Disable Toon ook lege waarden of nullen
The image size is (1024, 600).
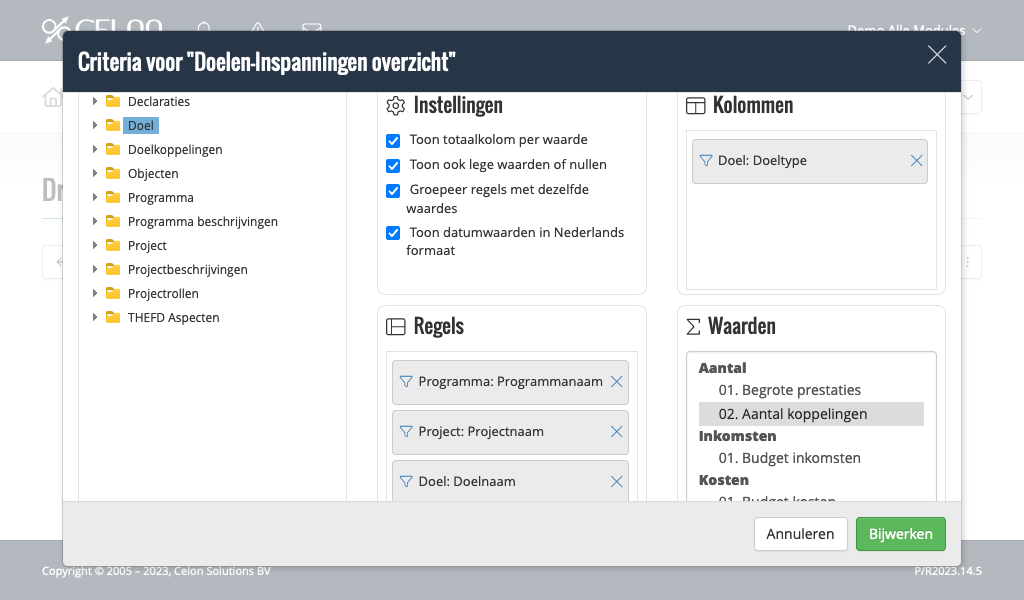click(393, 166)
